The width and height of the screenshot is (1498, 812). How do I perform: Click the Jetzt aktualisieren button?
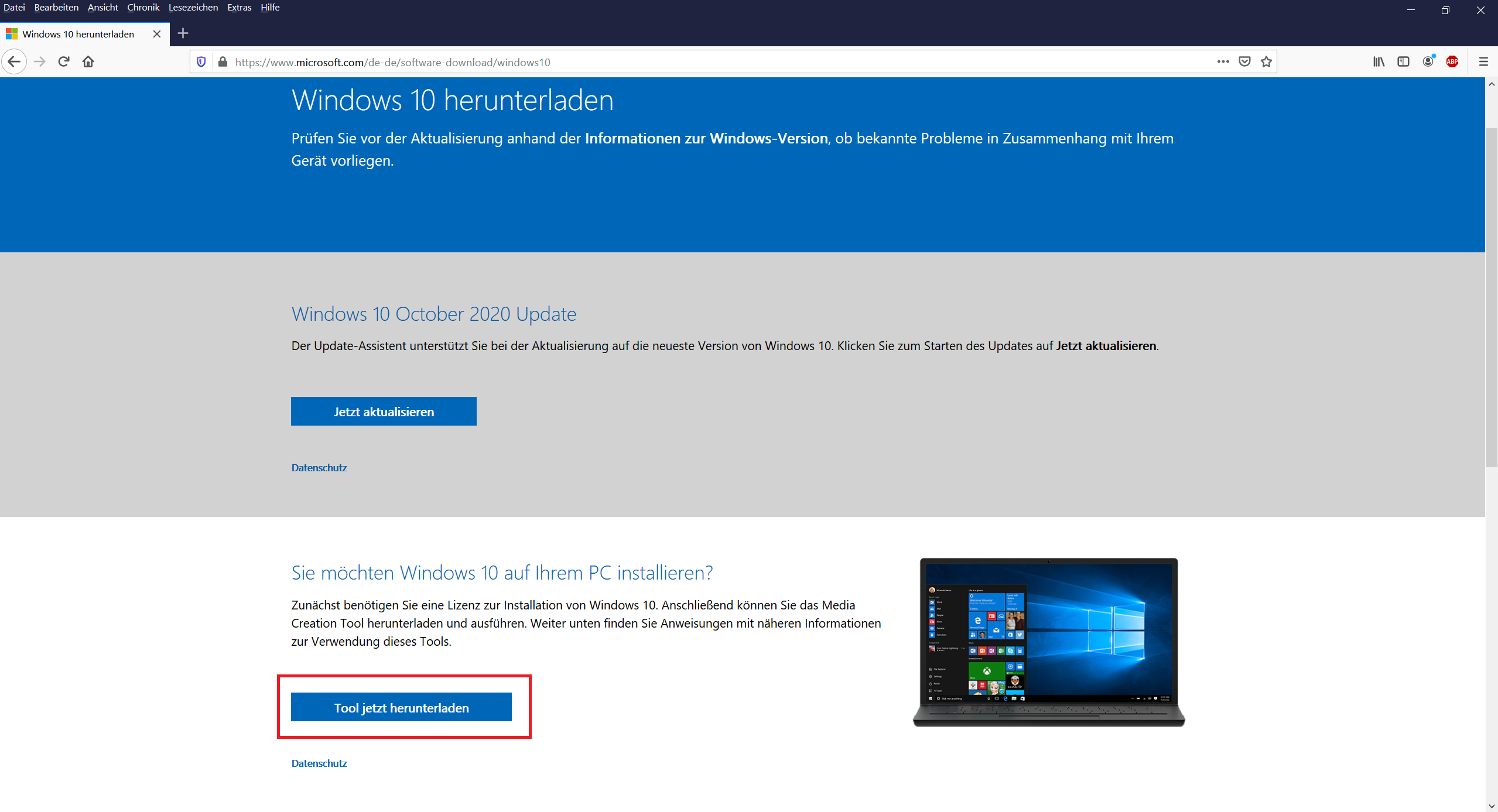pyautogui.click(x=384, y=412)
